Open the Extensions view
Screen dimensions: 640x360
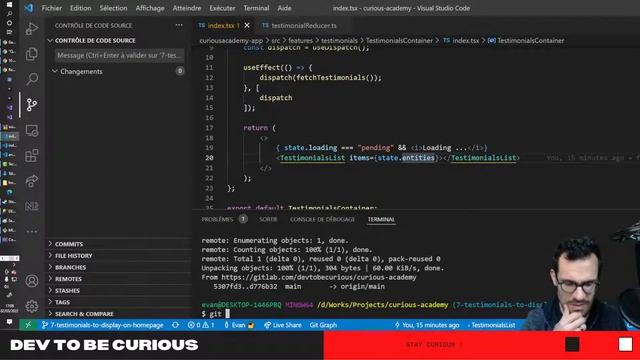tap(32, 156)
